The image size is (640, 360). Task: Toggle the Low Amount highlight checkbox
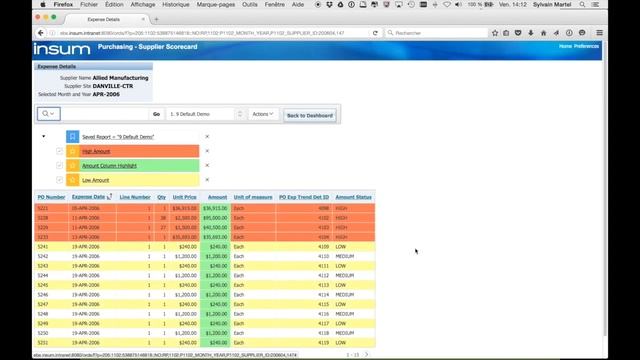[59, 180]
